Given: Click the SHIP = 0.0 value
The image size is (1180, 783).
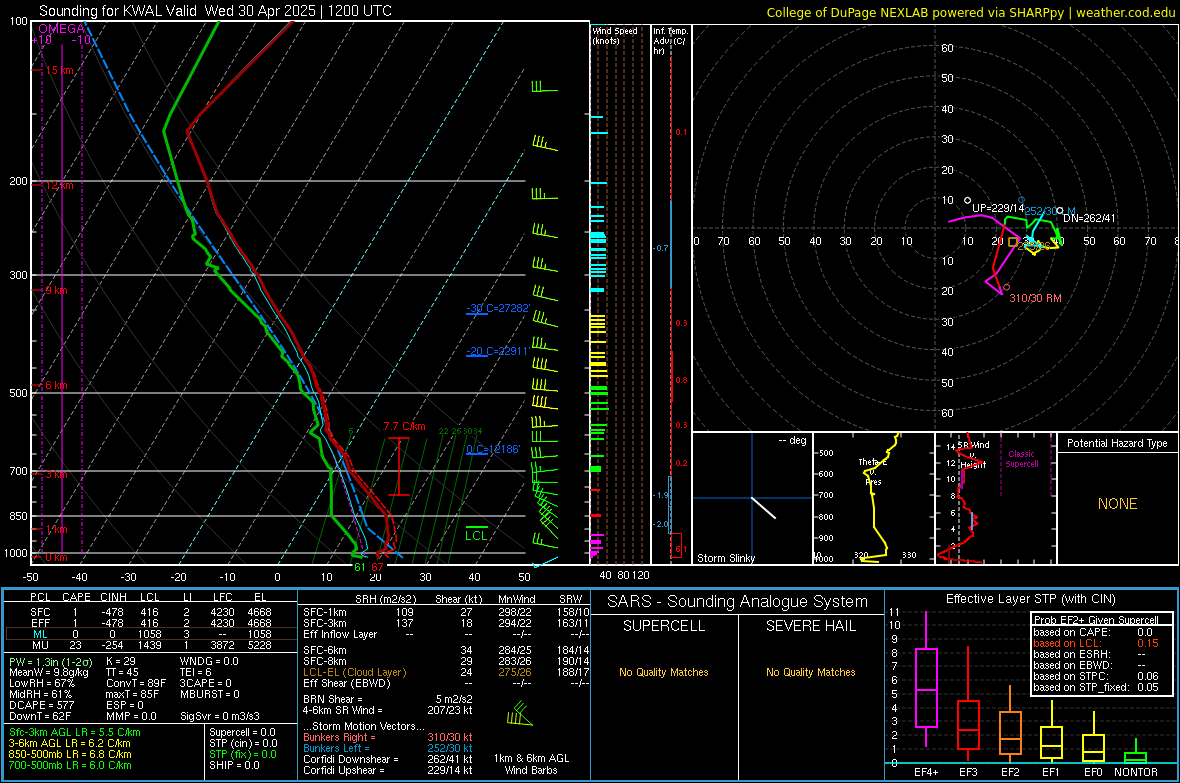Looking at the screenshot, I should pos(234,766).
